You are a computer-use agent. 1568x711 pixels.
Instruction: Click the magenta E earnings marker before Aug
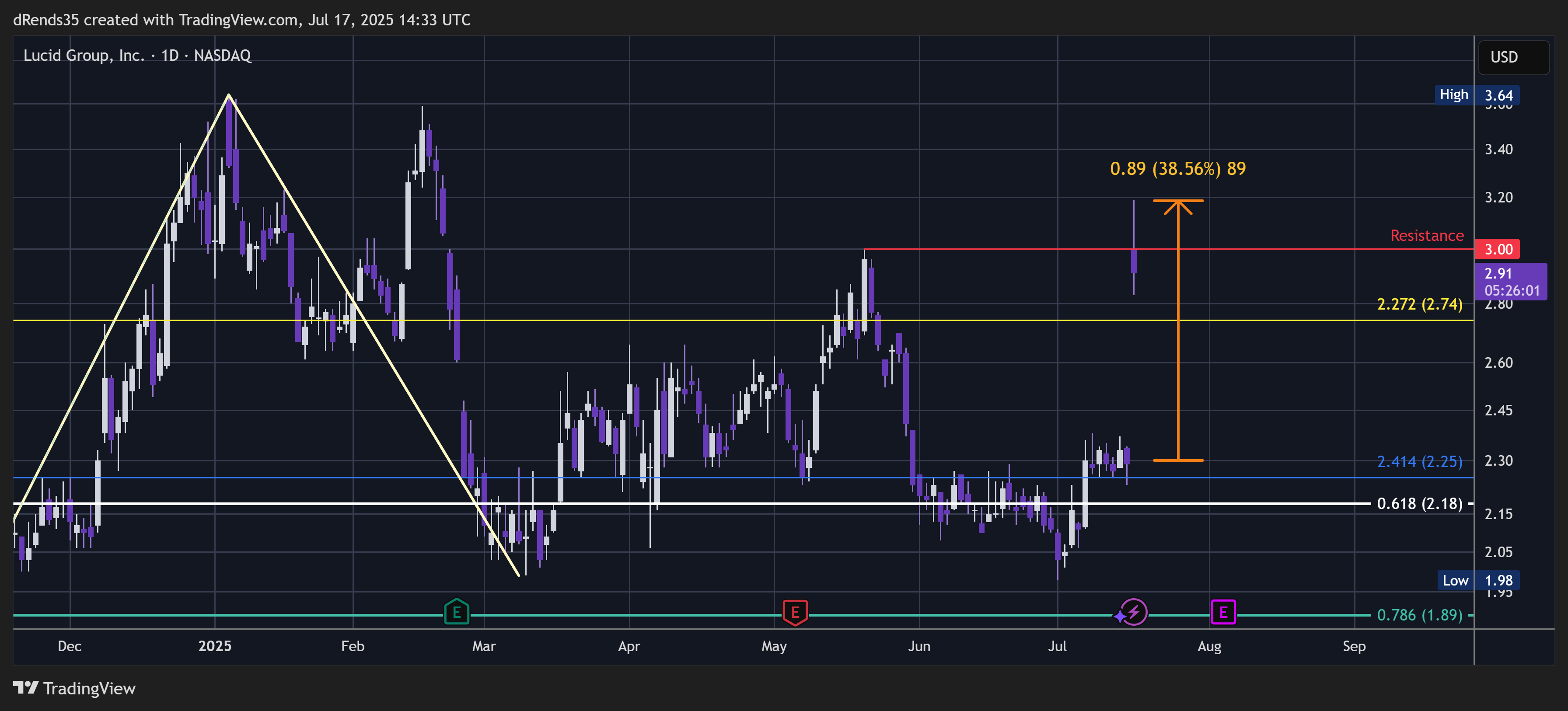1223,612
